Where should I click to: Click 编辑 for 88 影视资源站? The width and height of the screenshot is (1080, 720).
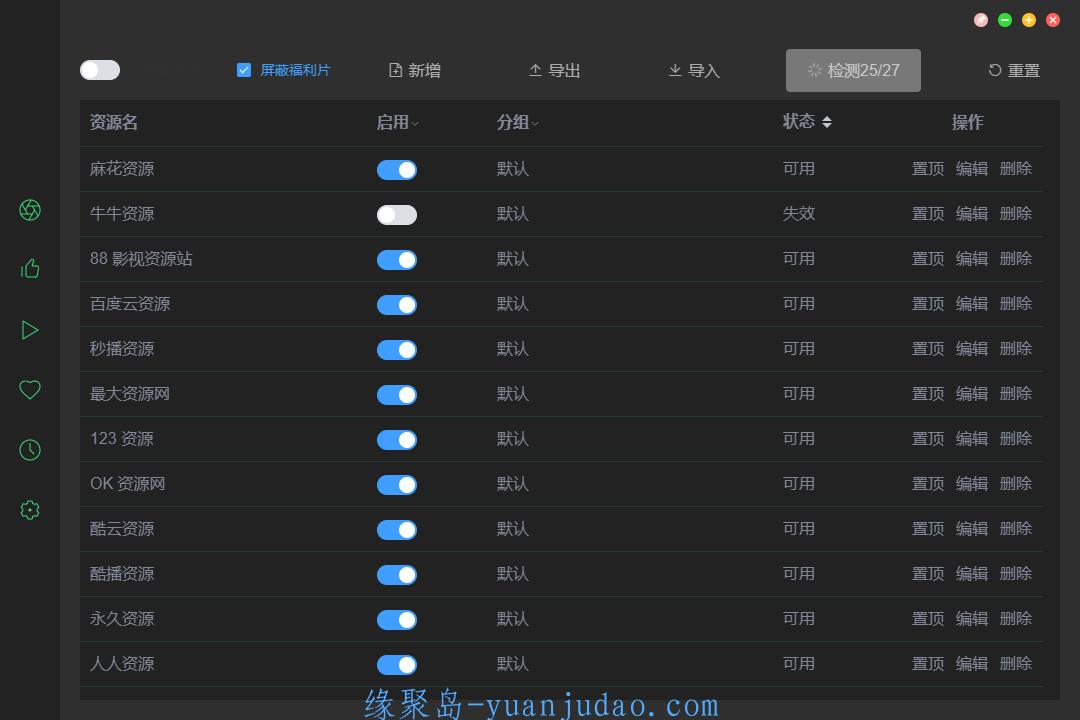pos(972,258)
